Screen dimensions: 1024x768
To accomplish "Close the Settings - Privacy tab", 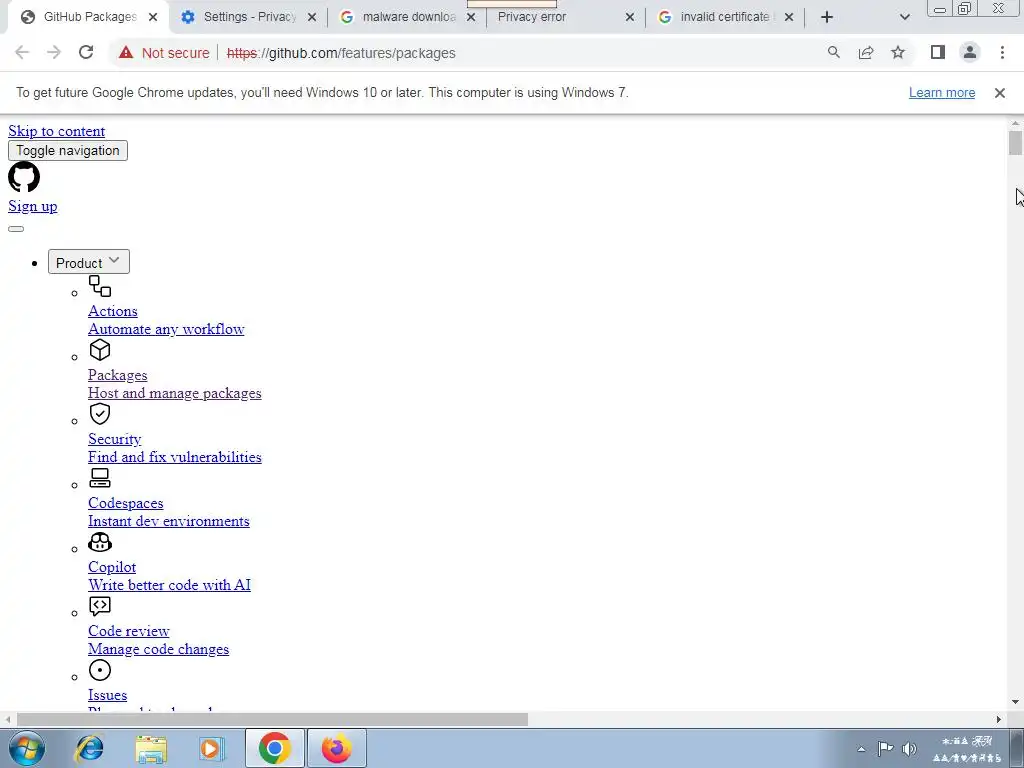I will 312,17.
